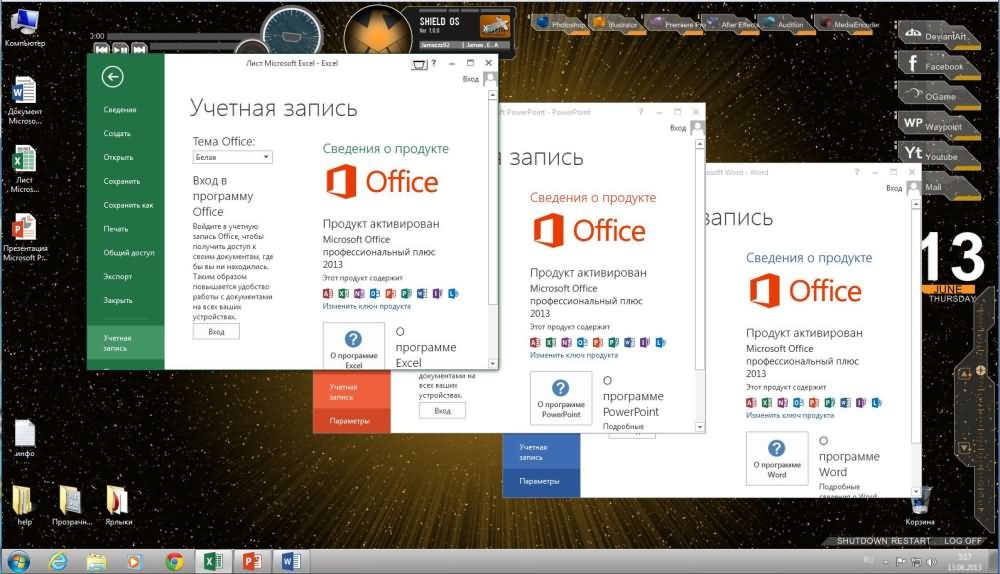
Task: Click the Вход button in Excel account page
Action: pos(216,331)
